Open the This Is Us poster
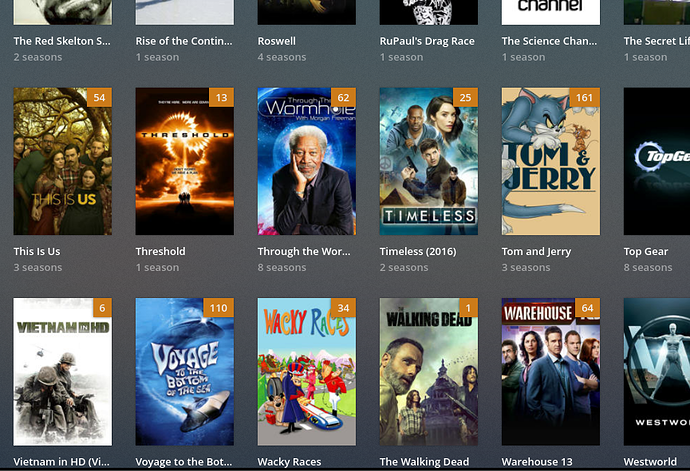The width and height of the screenshot is (690, 471). [62, 161]
